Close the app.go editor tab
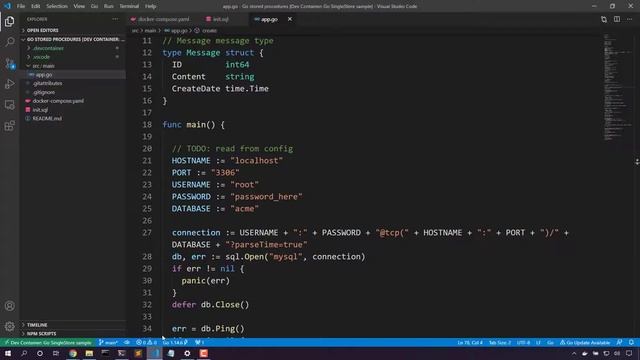The width and height of the screenshot is (640, 360). pyautogui.click(x=290, y=19)
